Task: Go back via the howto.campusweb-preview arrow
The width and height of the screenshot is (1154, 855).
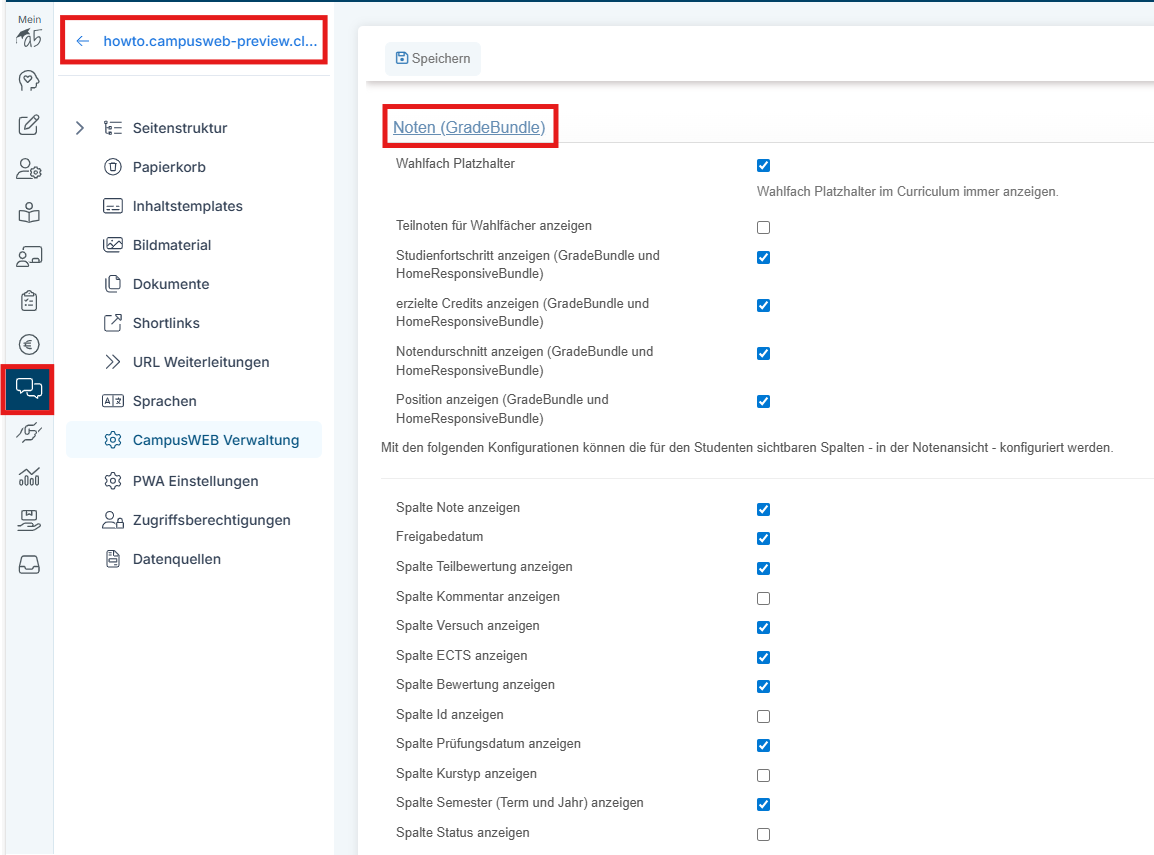Action: [x=83, y=41]
